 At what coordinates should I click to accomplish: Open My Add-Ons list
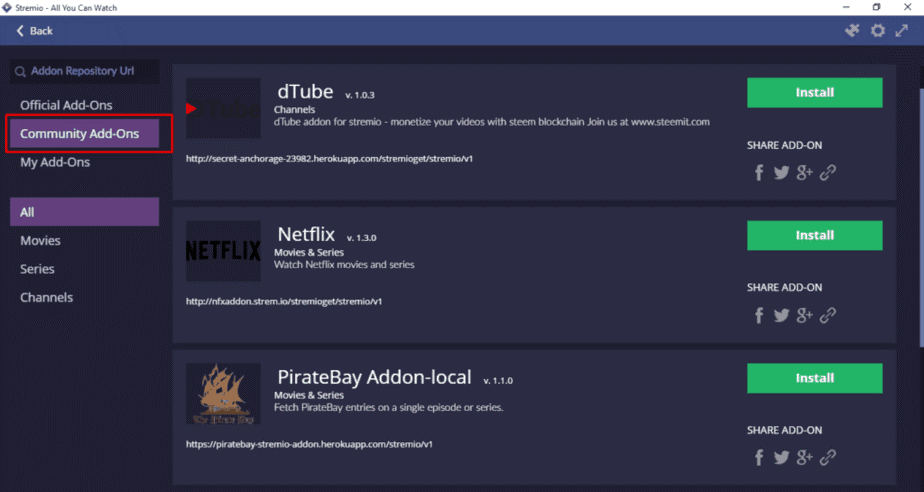coord(55,162)
